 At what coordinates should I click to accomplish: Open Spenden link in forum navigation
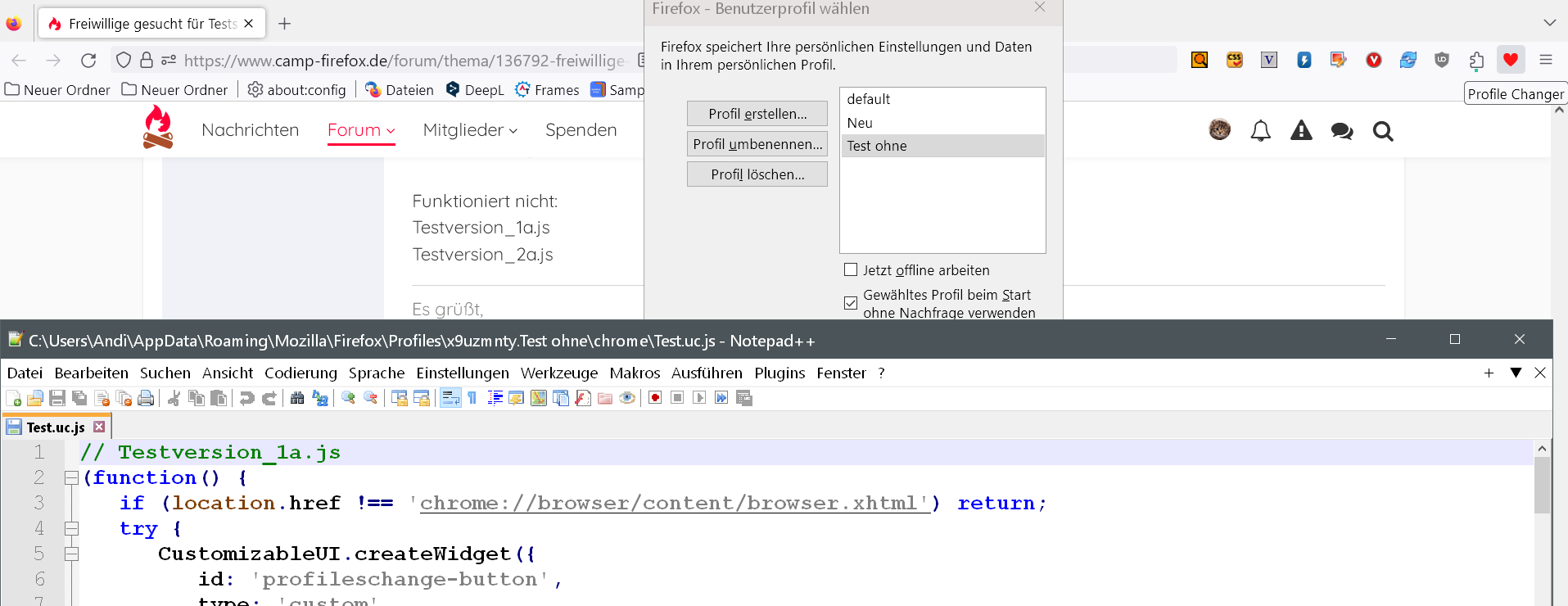(581, 130)
